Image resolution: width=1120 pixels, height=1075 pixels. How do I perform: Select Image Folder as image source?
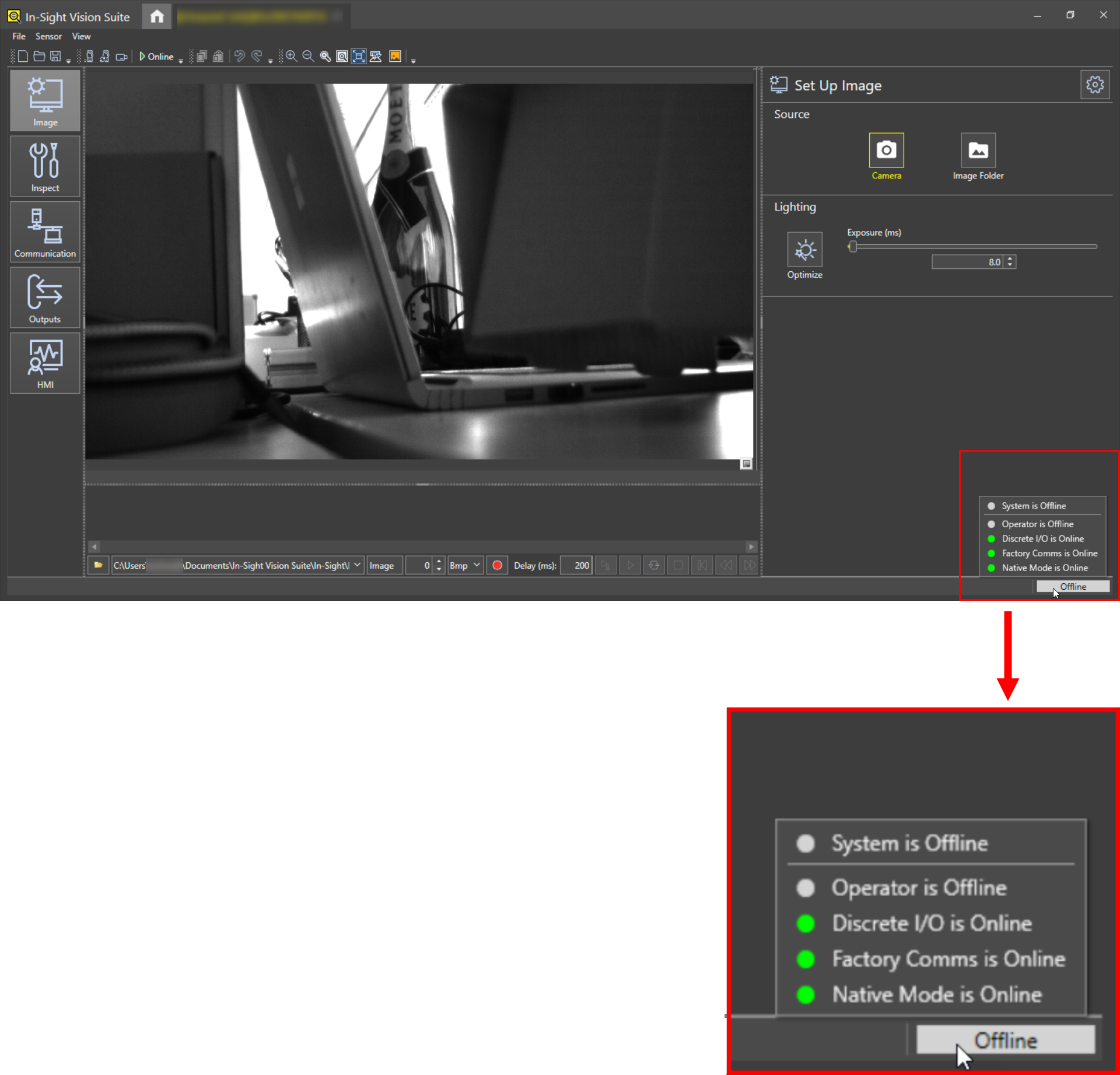tap(978, 150)
